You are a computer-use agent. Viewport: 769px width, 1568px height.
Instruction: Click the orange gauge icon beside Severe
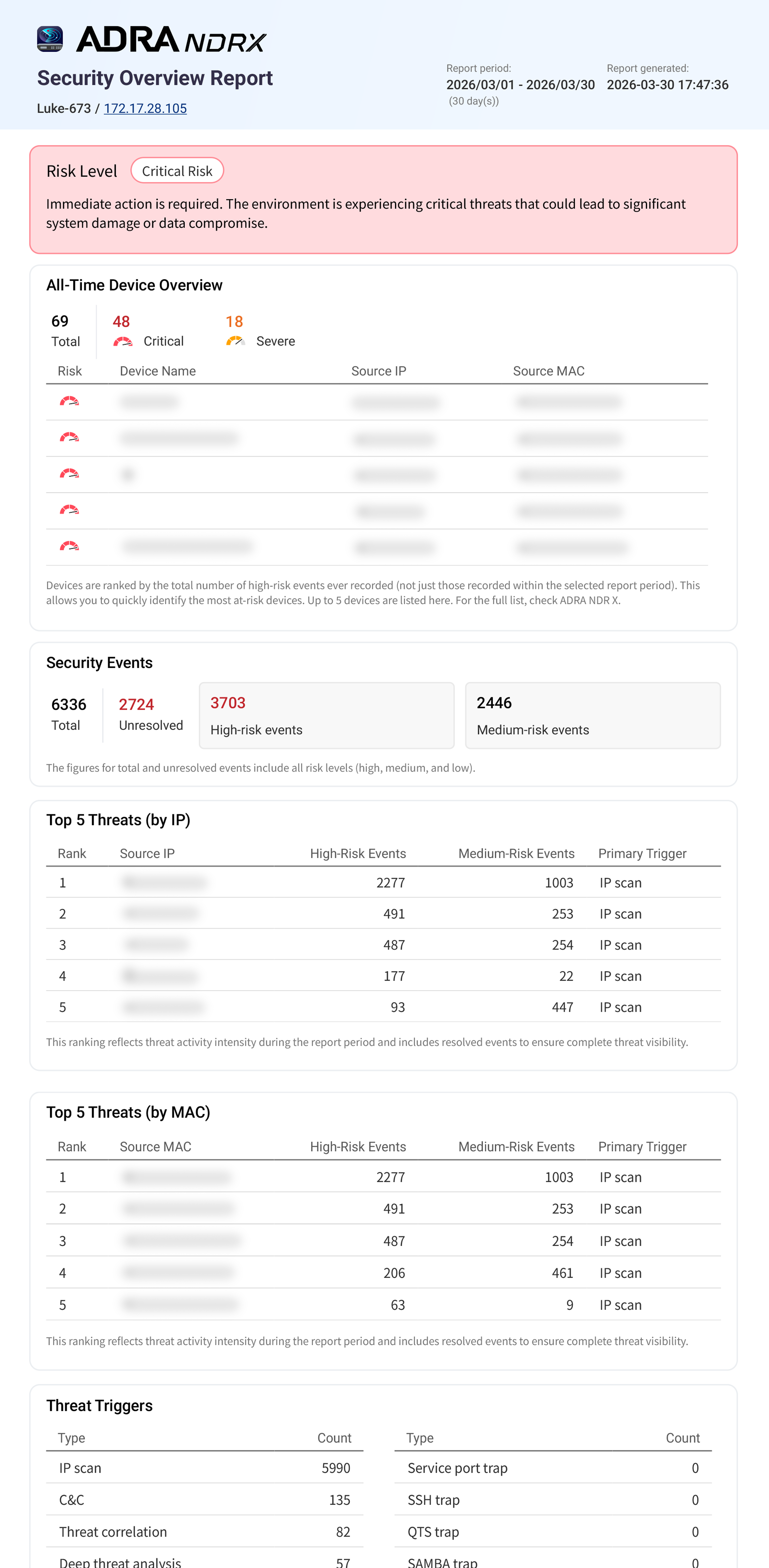click(x=235, y=342)
